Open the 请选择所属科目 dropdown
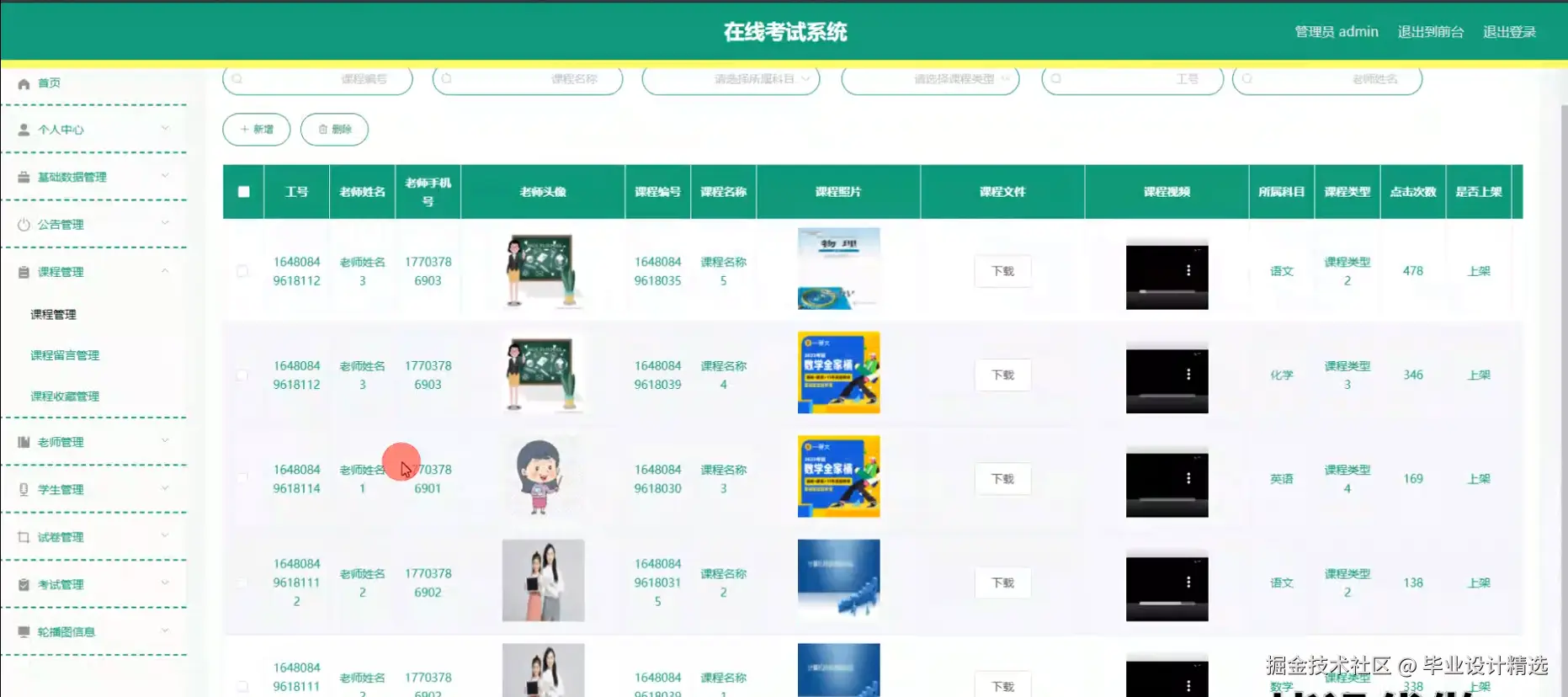1568x697 pixels. pos(731,79)
